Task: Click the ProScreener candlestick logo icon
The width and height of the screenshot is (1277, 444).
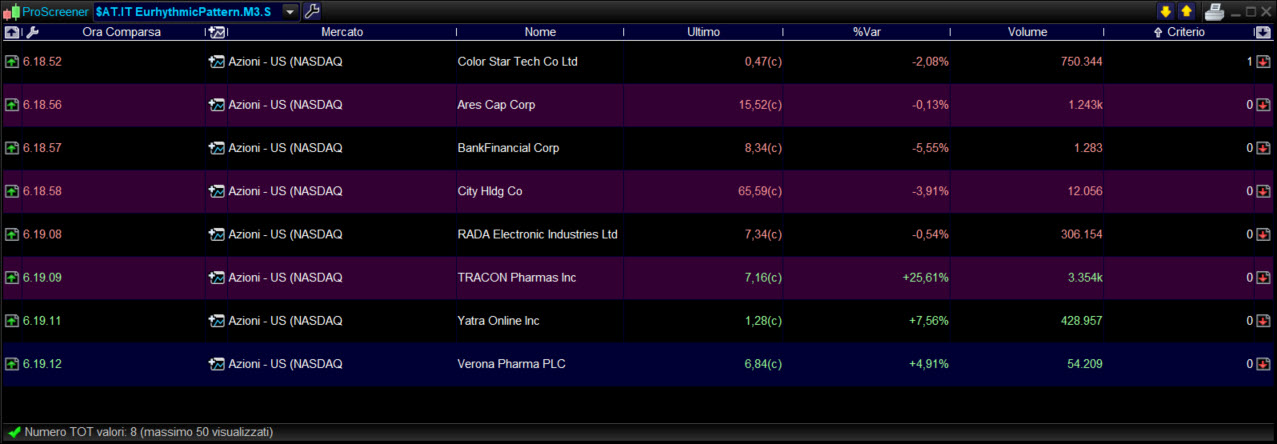Action: pyautogui.click(x=12, y=12)
